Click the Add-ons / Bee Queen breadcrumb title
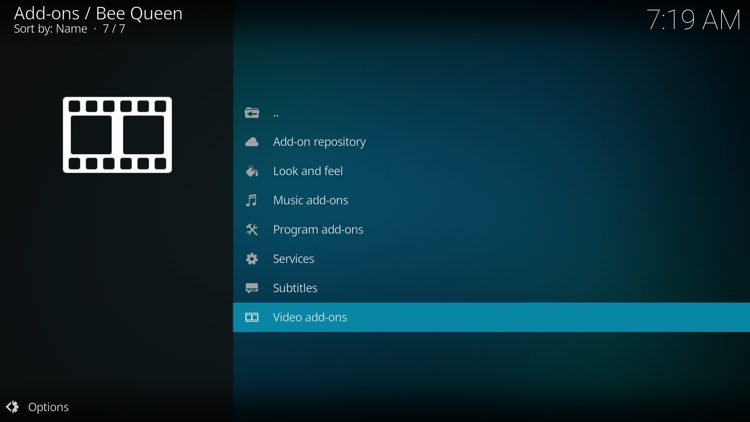 [98, 13]
